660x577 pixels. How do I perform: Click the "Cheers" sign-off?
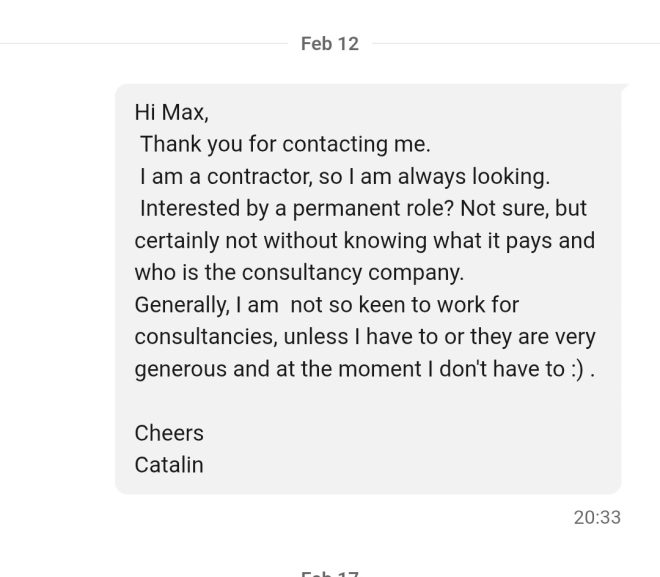click(169, 433)
